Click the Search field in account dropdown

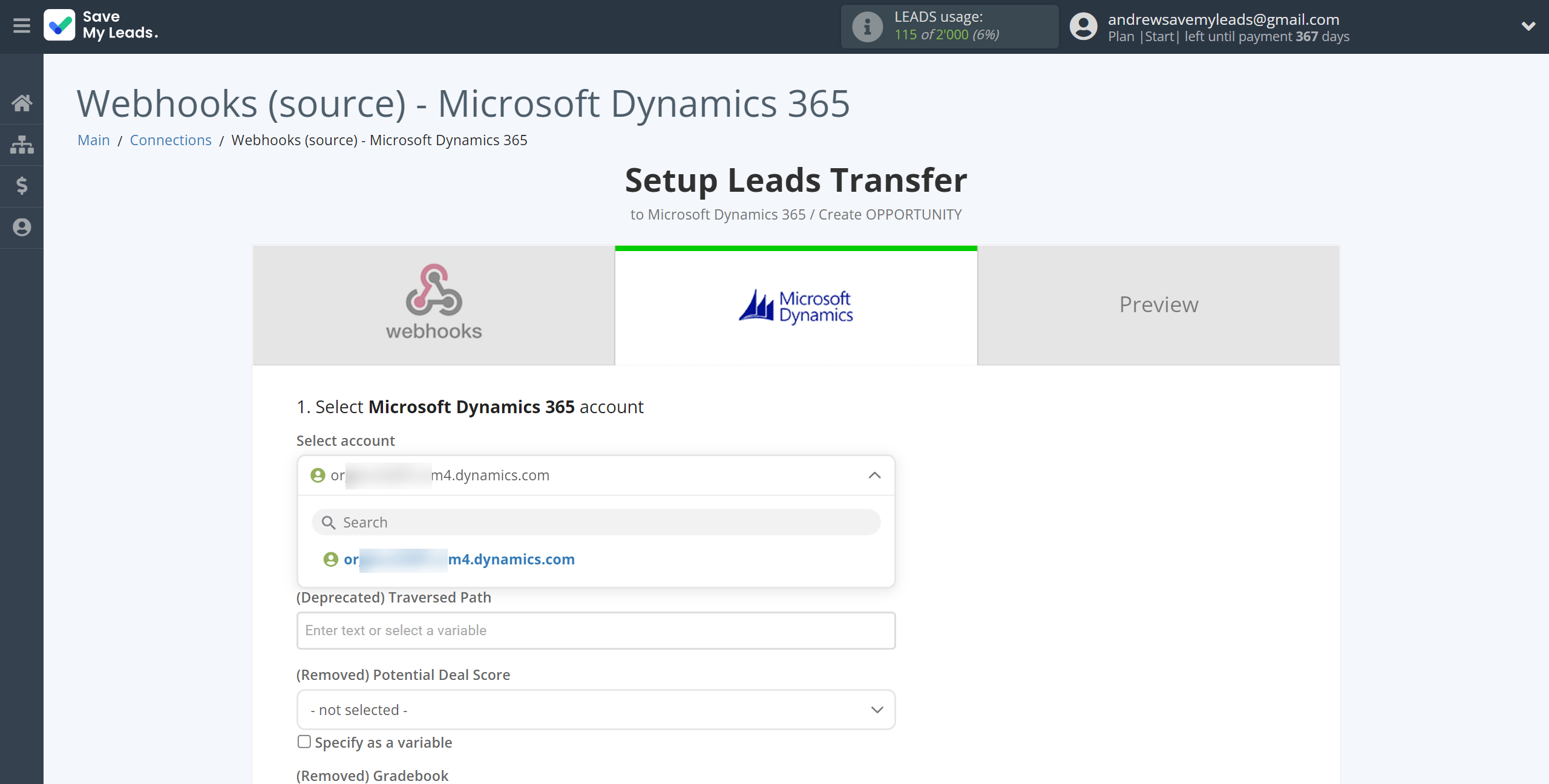596,522
